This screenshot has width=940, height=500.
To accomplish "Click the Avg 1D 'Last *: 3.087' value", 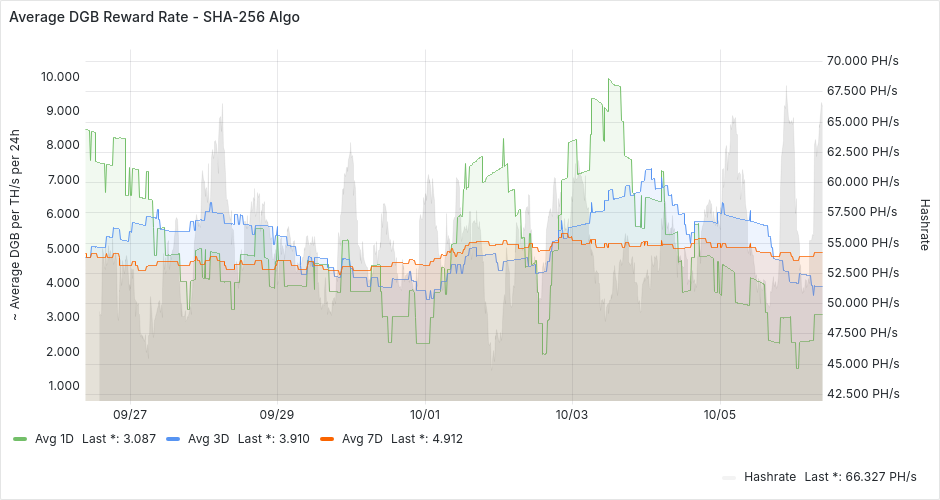I will 112,439.
